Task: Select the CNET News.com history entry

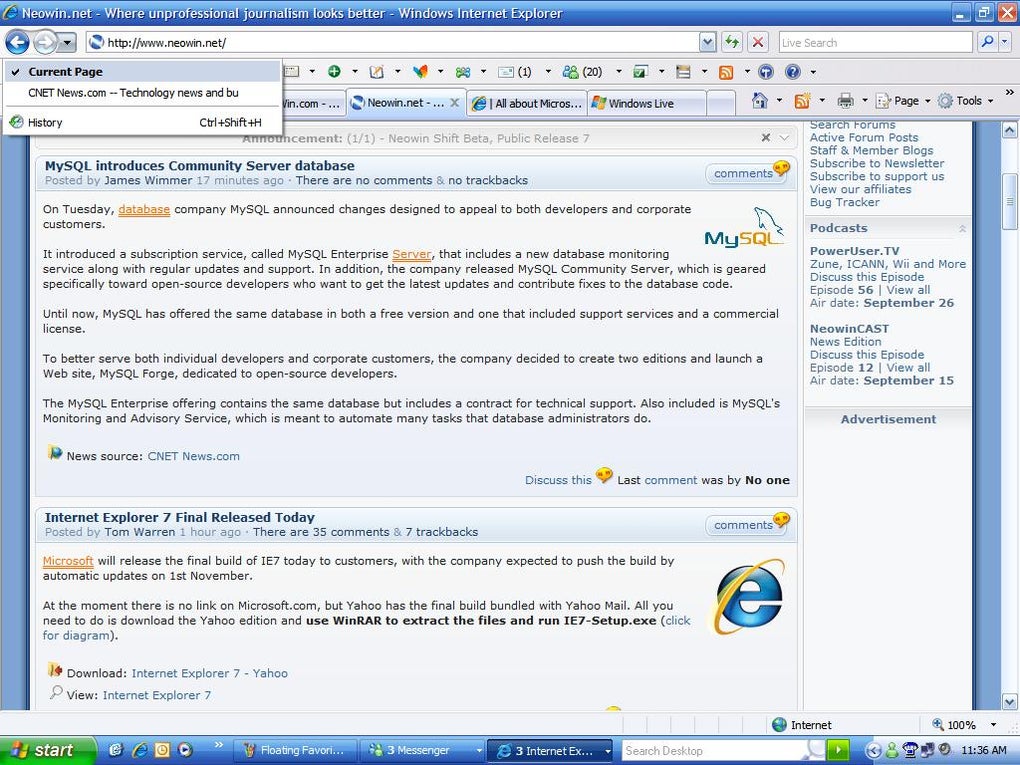Action: [143, 92]
